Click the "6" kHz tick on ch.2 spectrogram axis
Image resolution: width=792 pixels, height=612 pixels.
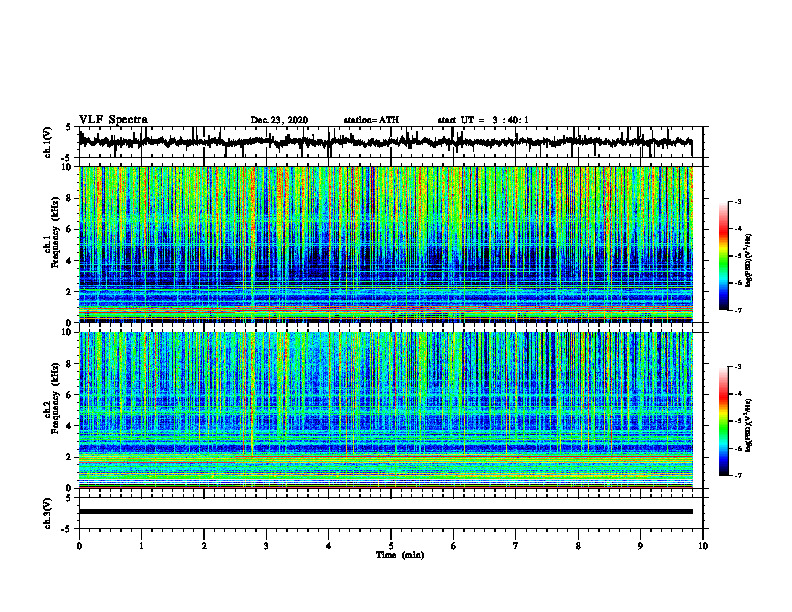point(70,394)
